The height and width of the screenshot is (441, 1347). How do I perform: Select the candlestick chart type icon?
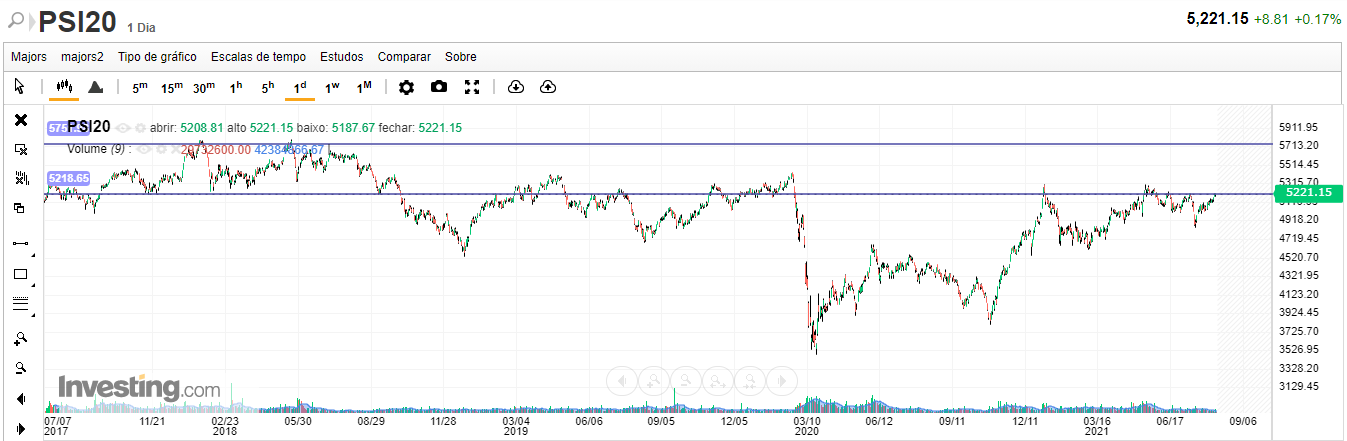[x=64, y=87]
